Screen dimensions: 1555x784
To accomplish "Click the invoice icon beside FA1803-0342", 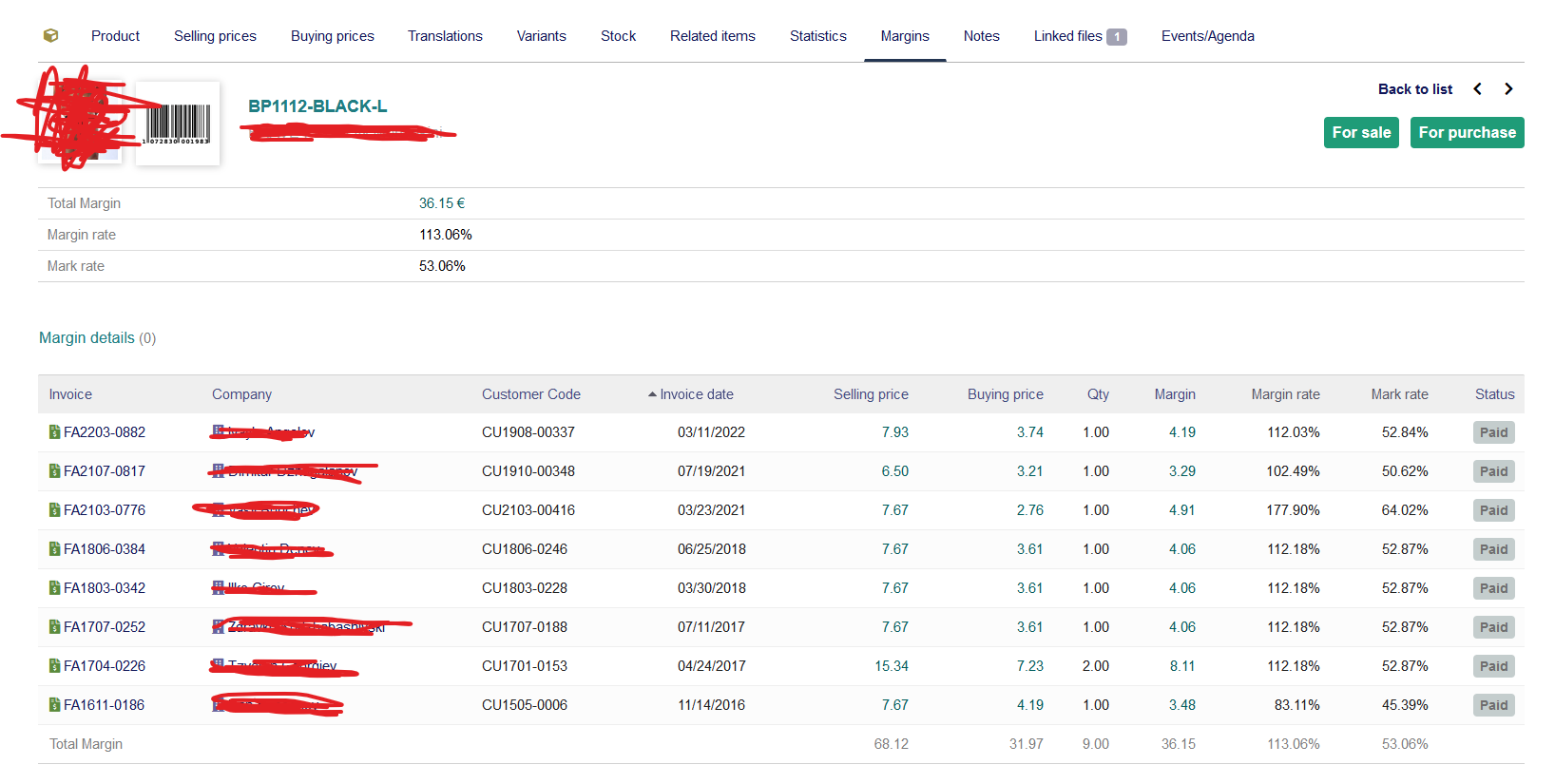I will click(x=54, y=588).
